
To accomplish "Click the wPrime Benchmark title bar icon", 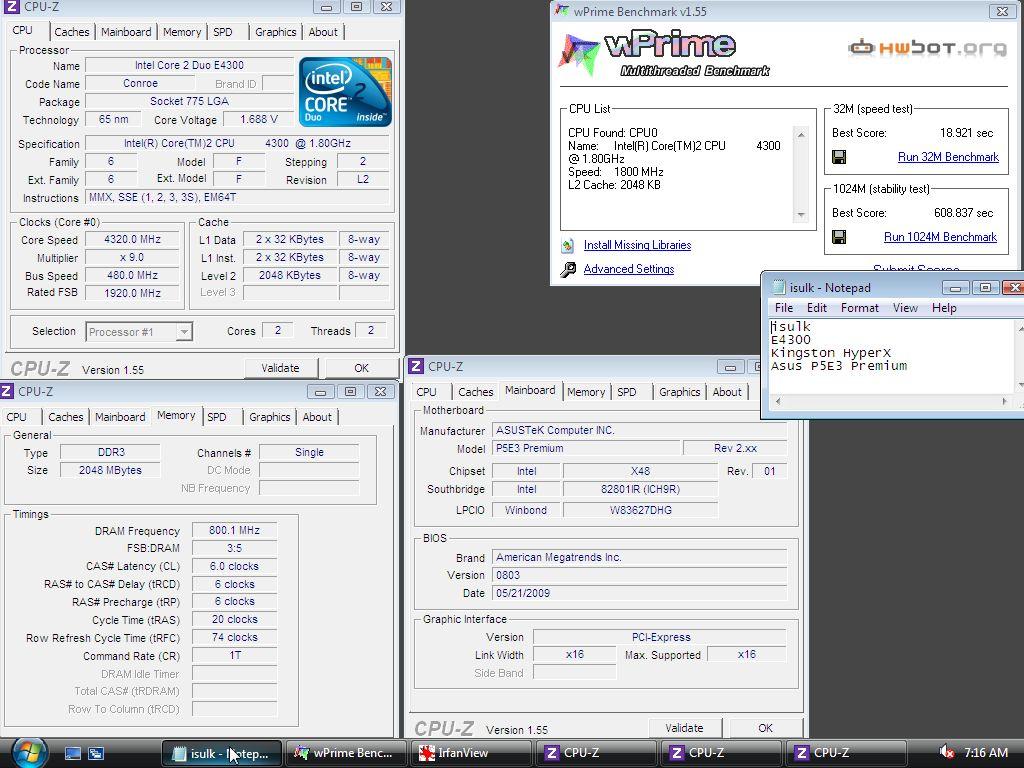I will pos(562,11).
